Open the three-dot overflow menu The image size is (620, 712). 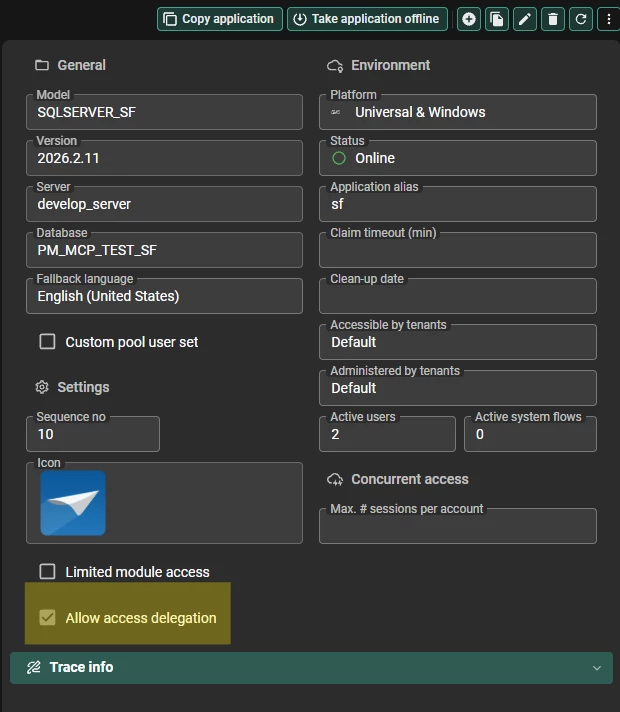(609, 19)
